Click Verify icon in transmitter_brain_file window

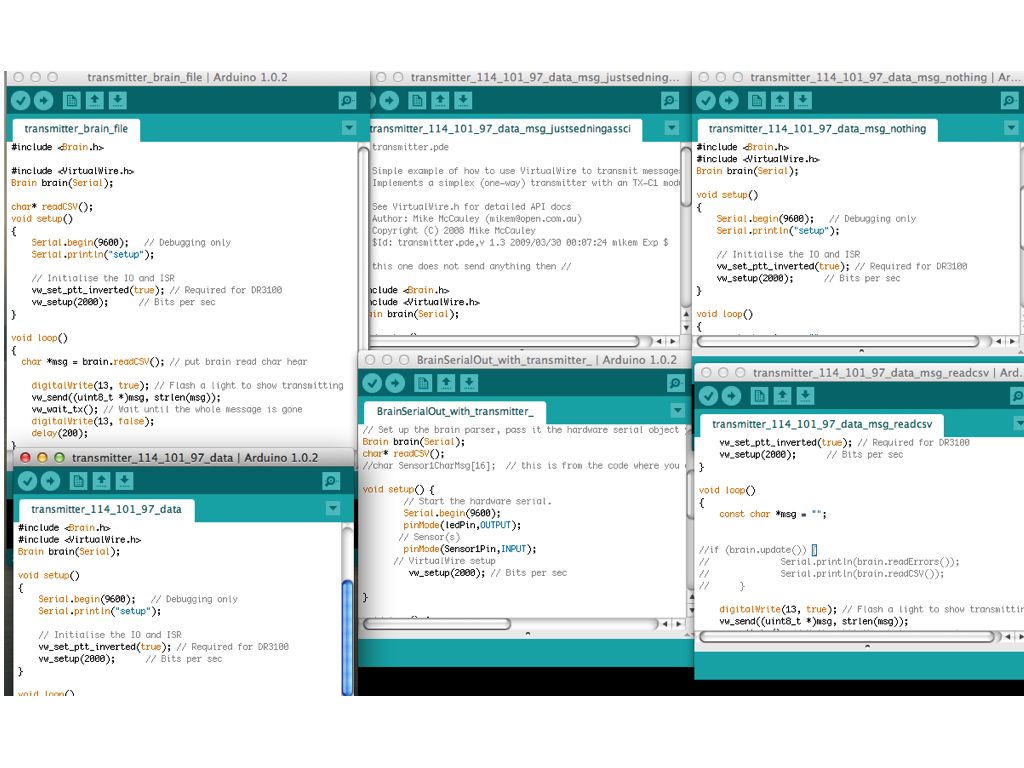pos(21,100)
